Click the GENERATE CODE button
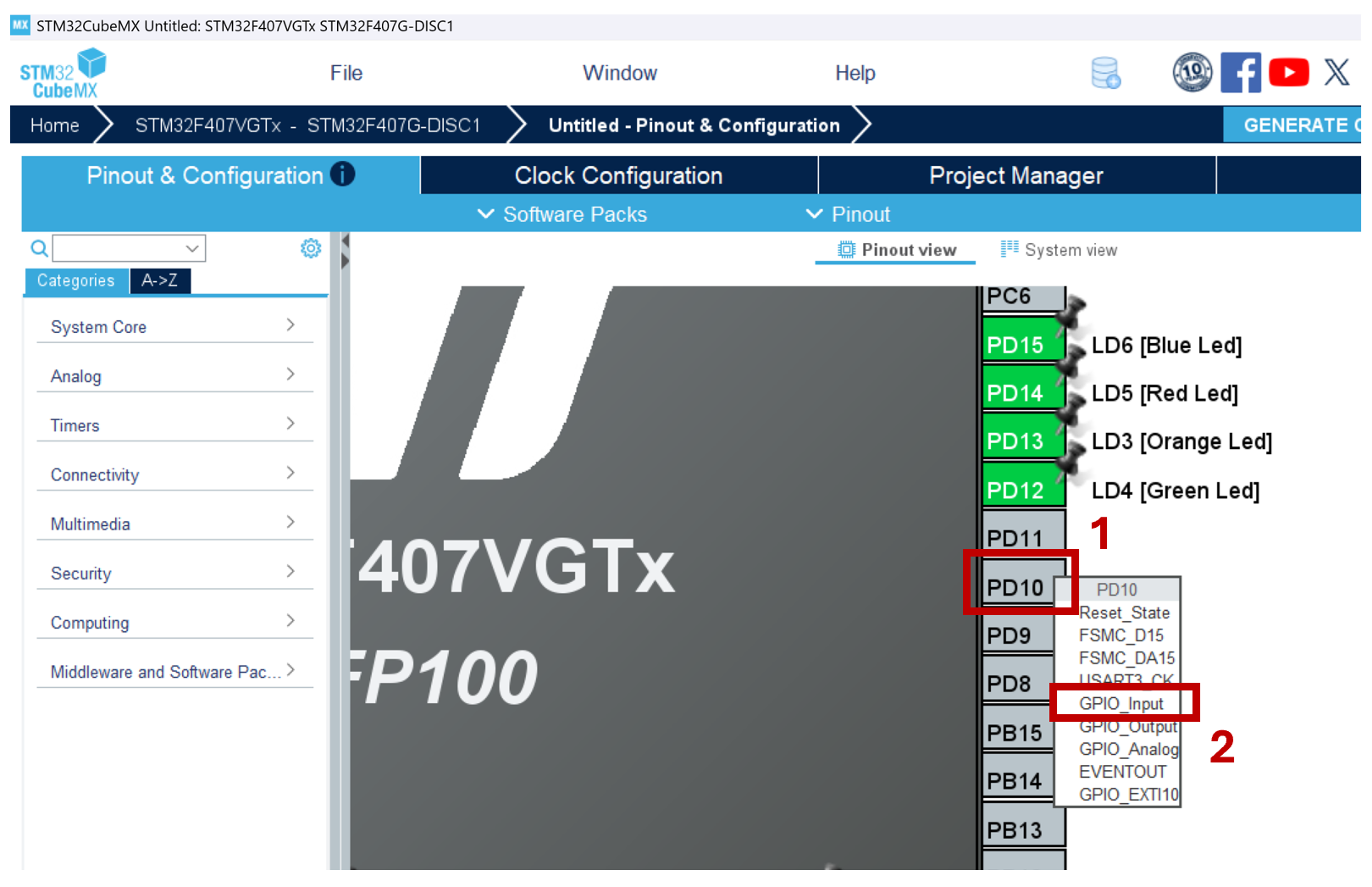The image size is (1372, 887). [1293, 125]
